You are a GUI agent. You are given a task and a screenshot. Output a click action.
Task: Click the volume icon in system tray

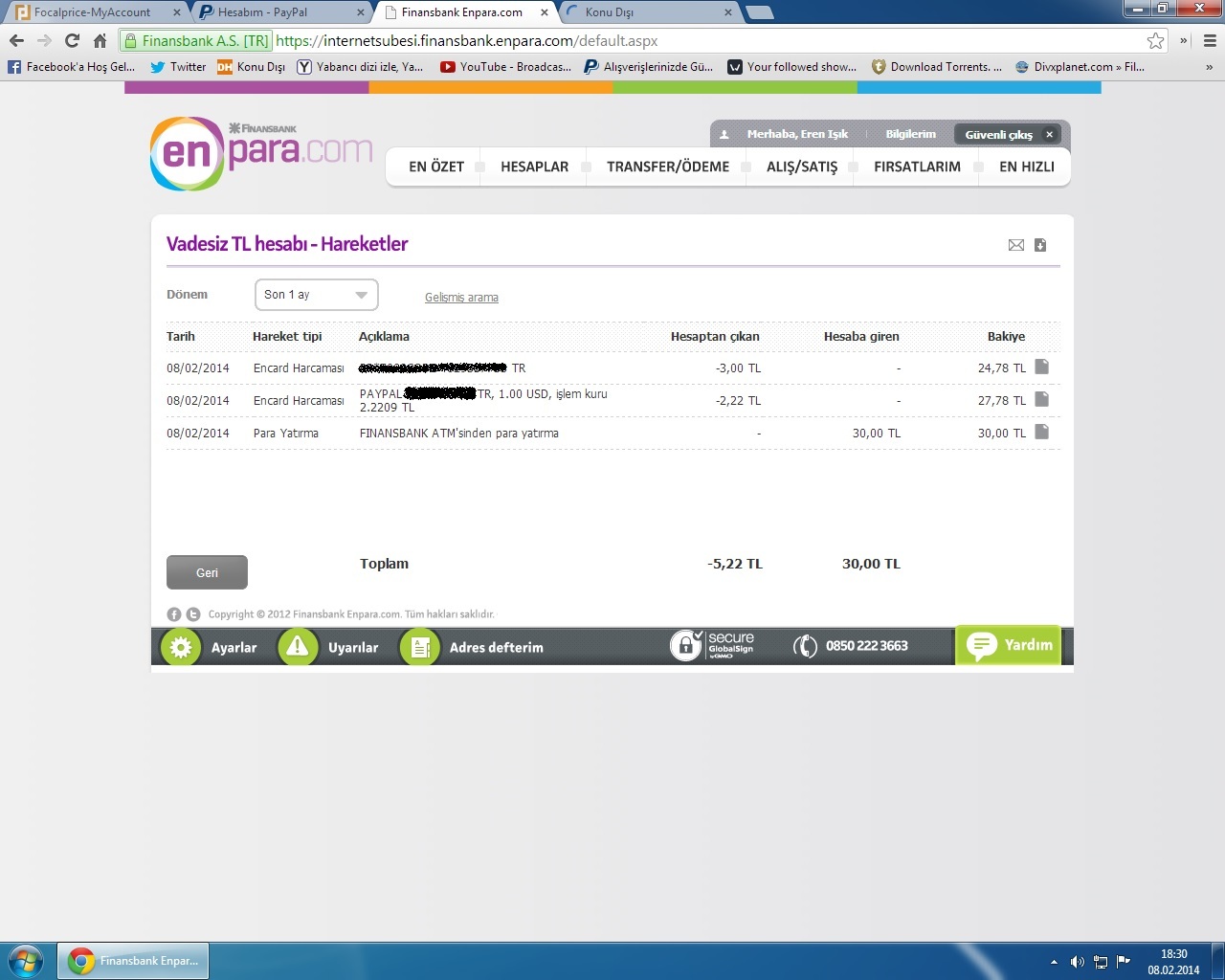(x=1077, y=962)
